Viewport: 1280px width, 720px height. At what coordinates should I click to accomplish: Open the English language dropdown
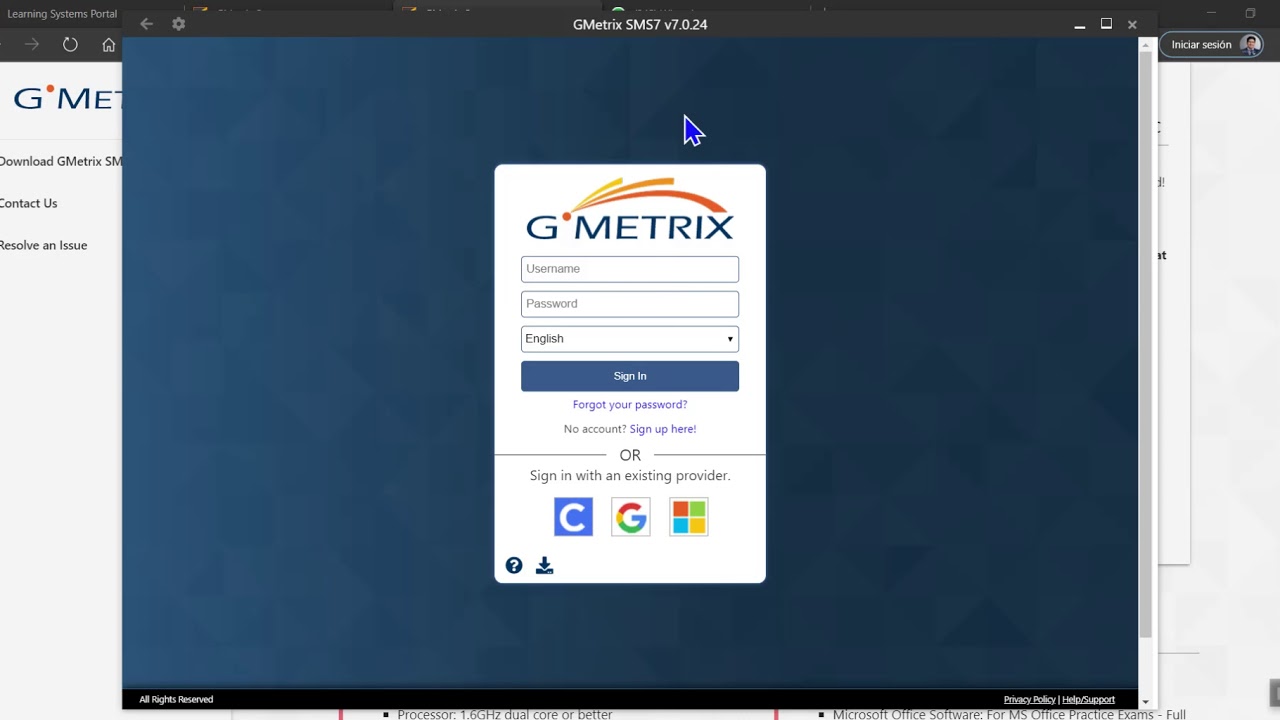pos(630,339)
